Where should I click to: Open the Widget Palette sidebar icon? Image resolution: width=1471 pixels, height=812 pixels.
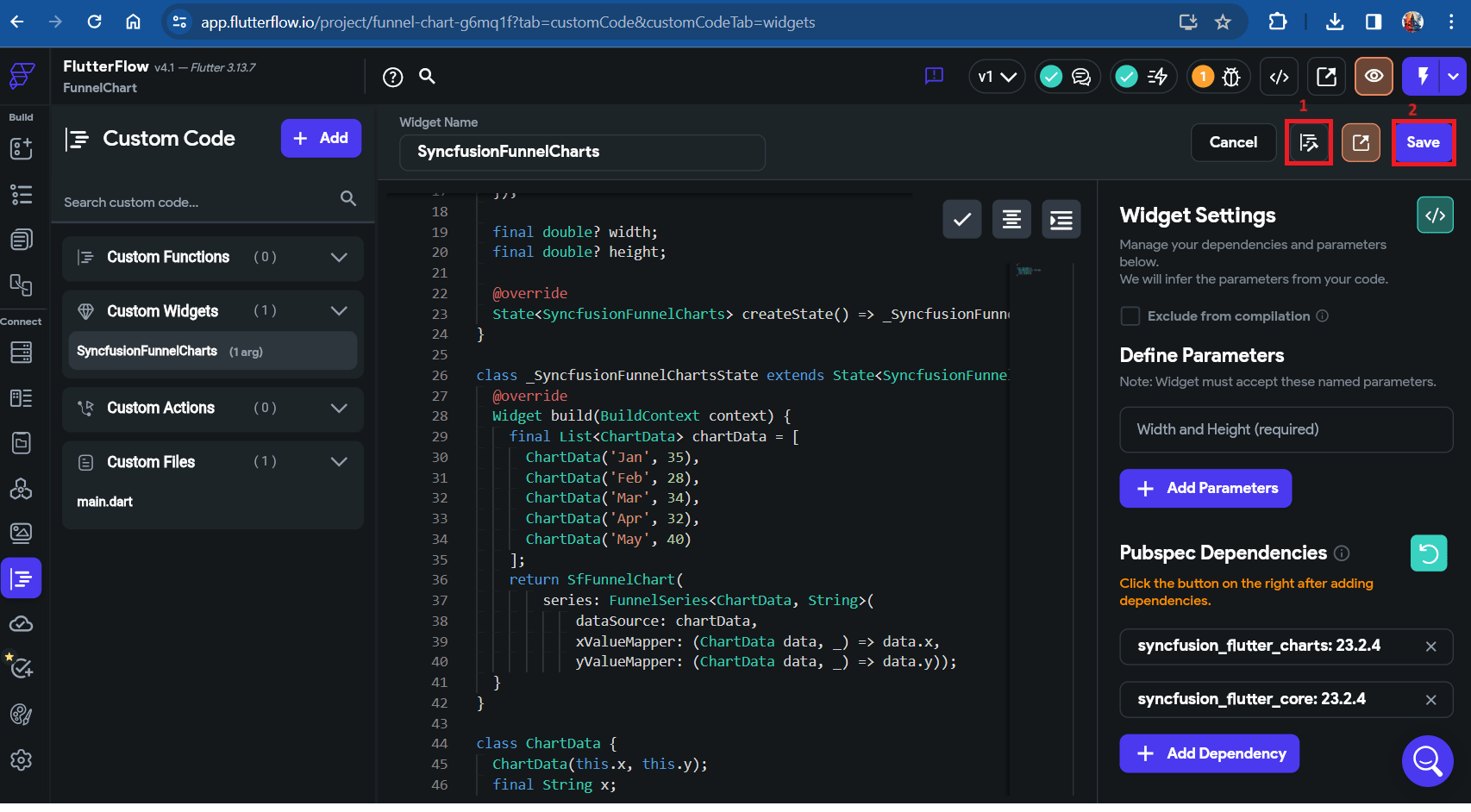point(21,148)
